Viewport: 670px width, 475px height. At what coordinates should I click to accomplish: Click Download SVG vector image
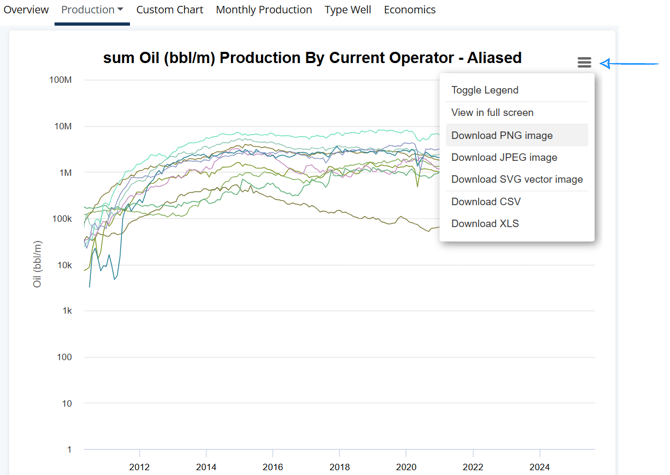pyautogui.click(x=516, y=179)
